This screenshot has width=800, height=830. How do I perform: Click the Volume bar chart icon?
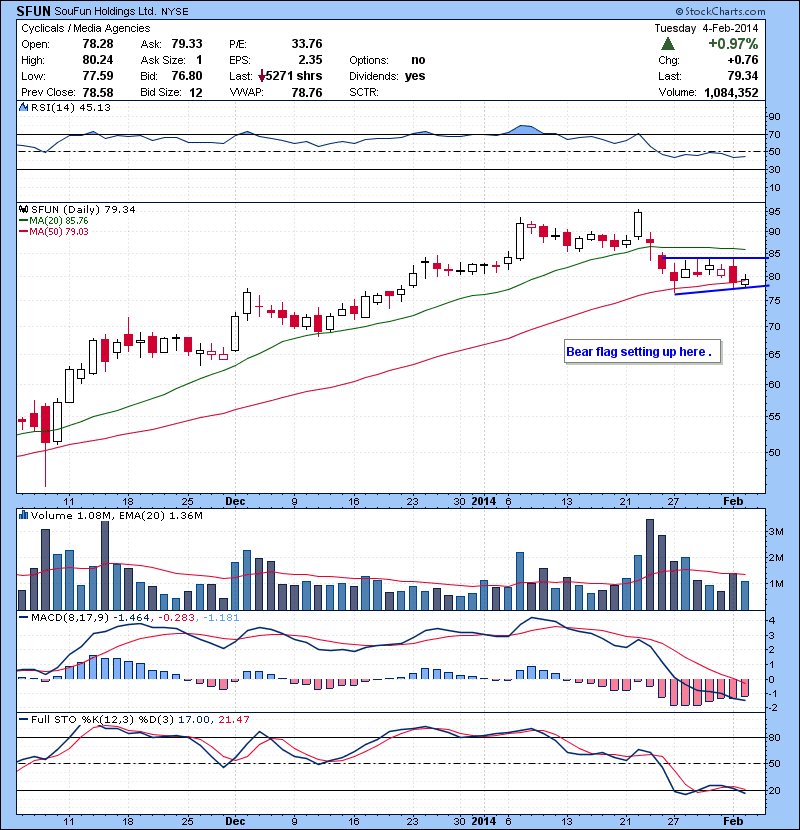(23, 515)
